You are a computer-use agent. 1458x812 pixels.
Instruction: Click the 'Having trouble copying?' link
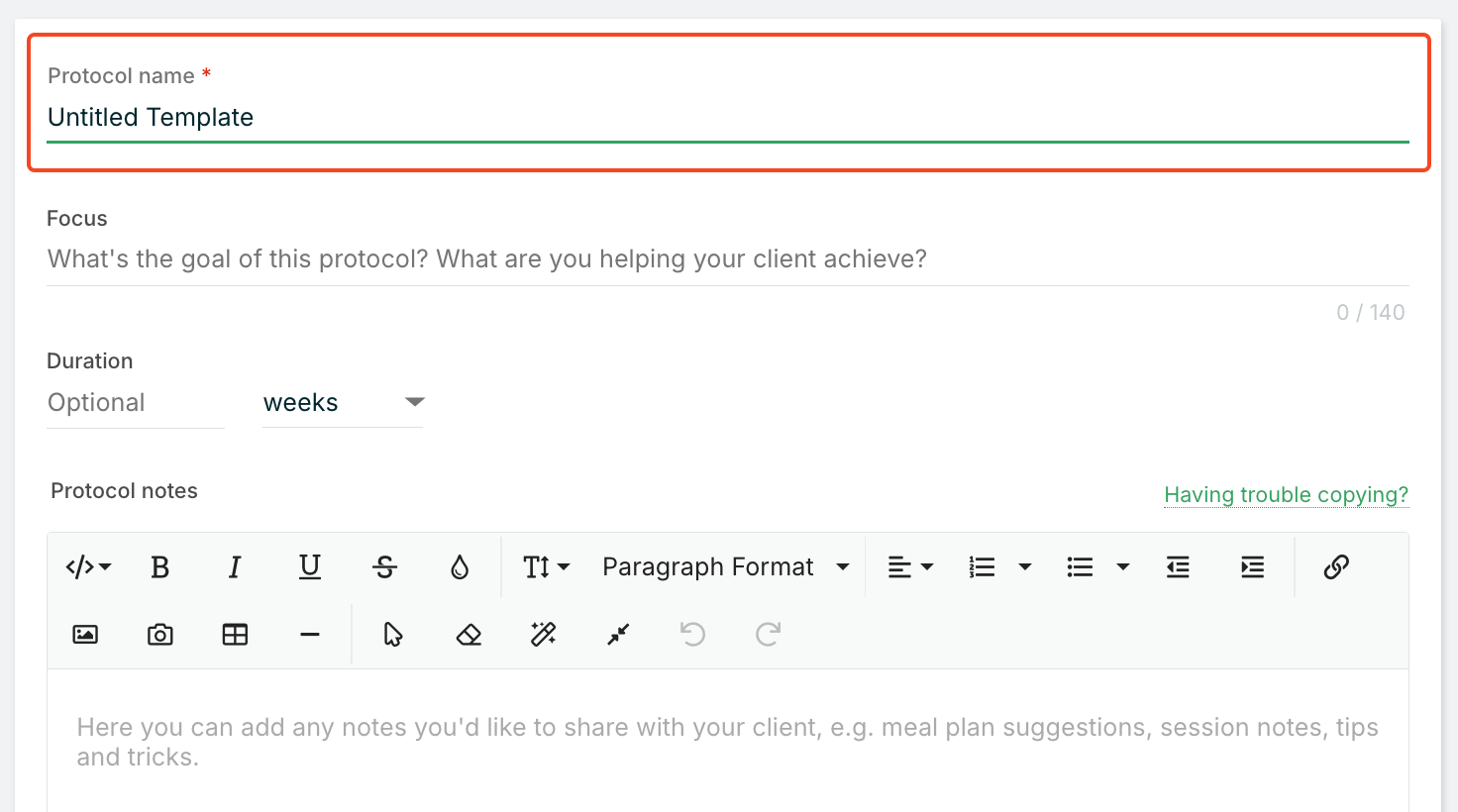(x=1286, y=495)
